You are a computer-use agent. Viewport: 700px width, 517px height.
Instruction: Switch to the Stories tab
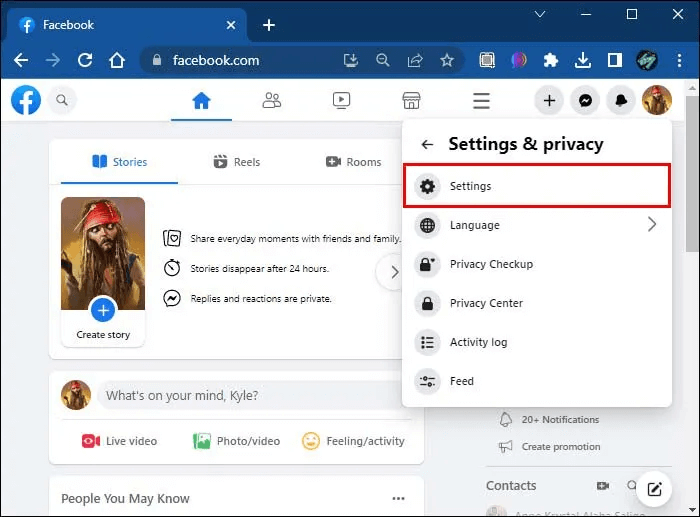[x=119, y=162]
